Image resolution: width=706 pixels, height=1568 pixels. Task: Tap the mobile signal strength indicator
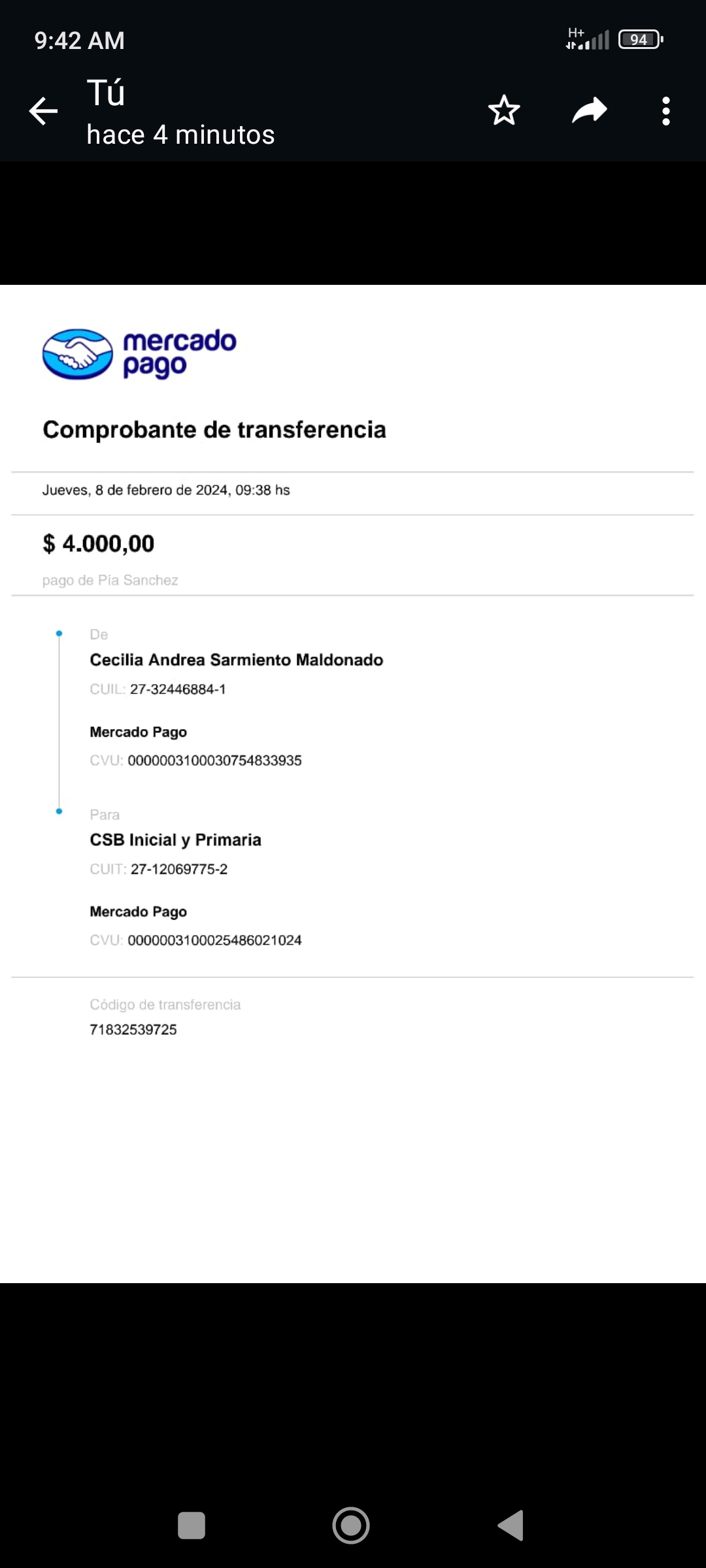(588, 39)
